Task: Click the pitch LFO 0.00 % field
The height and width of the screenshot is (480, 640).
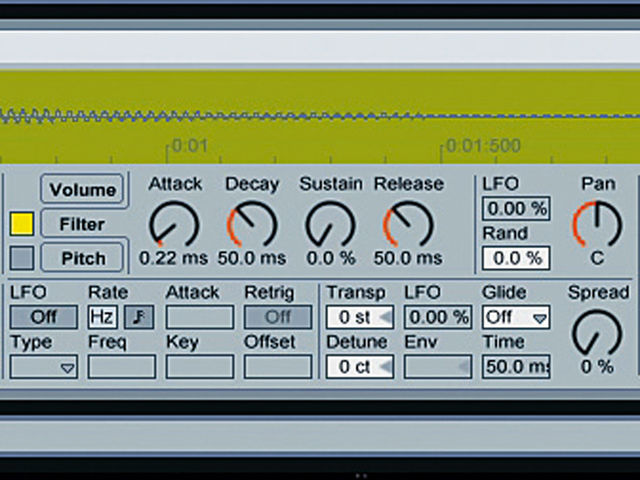Action: tap(438, 317)
